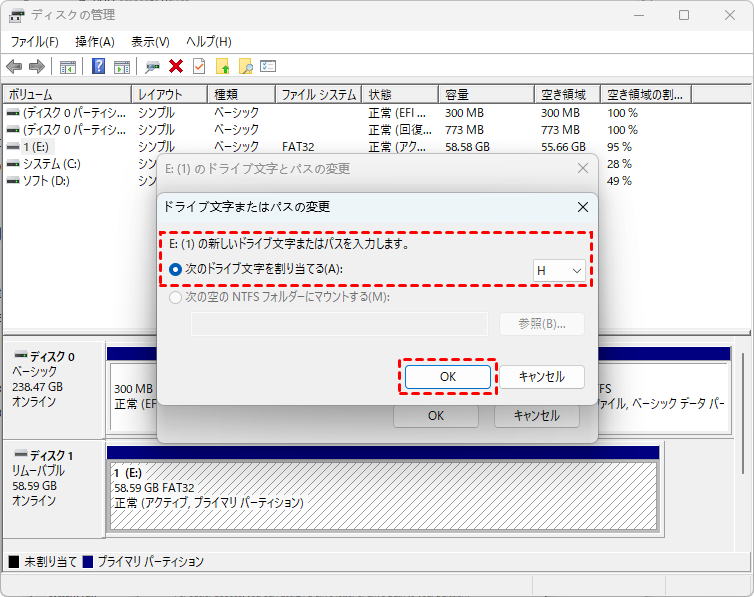Open the drive letter H dropdown
The image size is (754, 597).
559,270
